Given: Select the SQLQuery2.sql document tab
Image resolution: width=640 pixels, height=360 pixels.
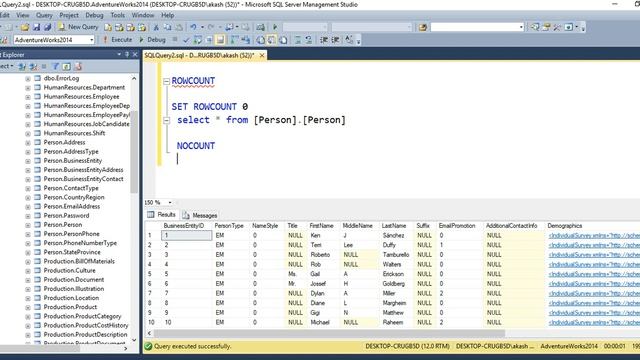Looking at the screenshot, I should click(x=199, y=55).
